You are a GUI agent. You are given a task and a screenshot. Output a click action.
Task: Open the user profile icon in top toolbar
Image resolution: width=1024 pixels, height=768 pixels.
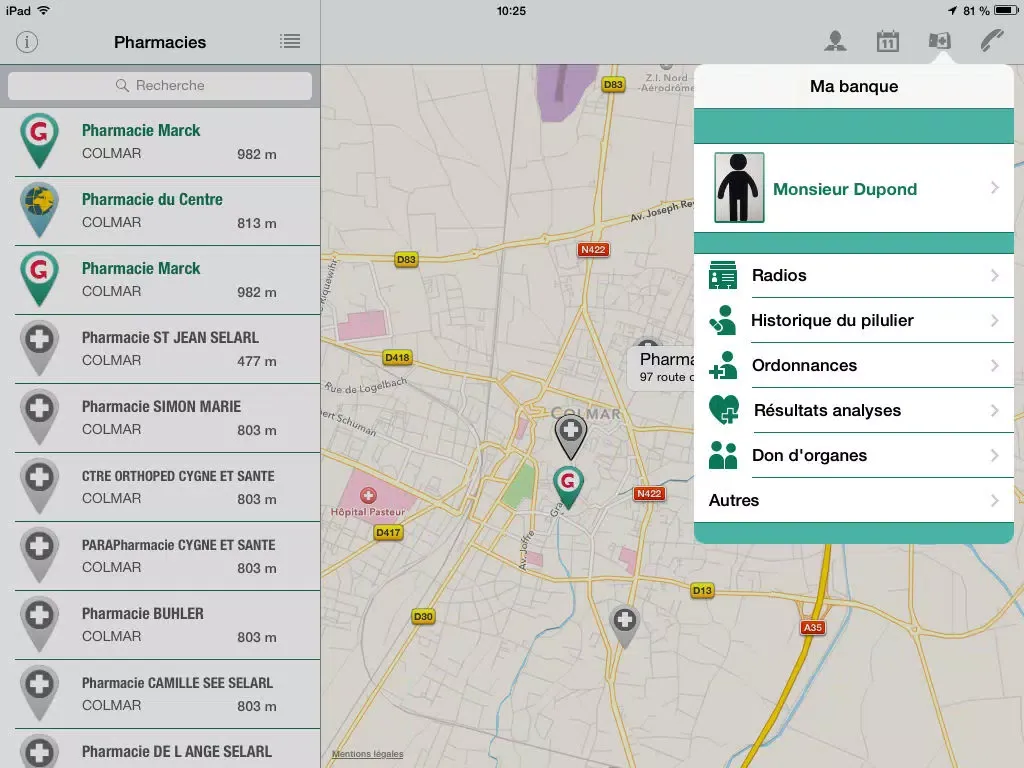tap(835, 41)
